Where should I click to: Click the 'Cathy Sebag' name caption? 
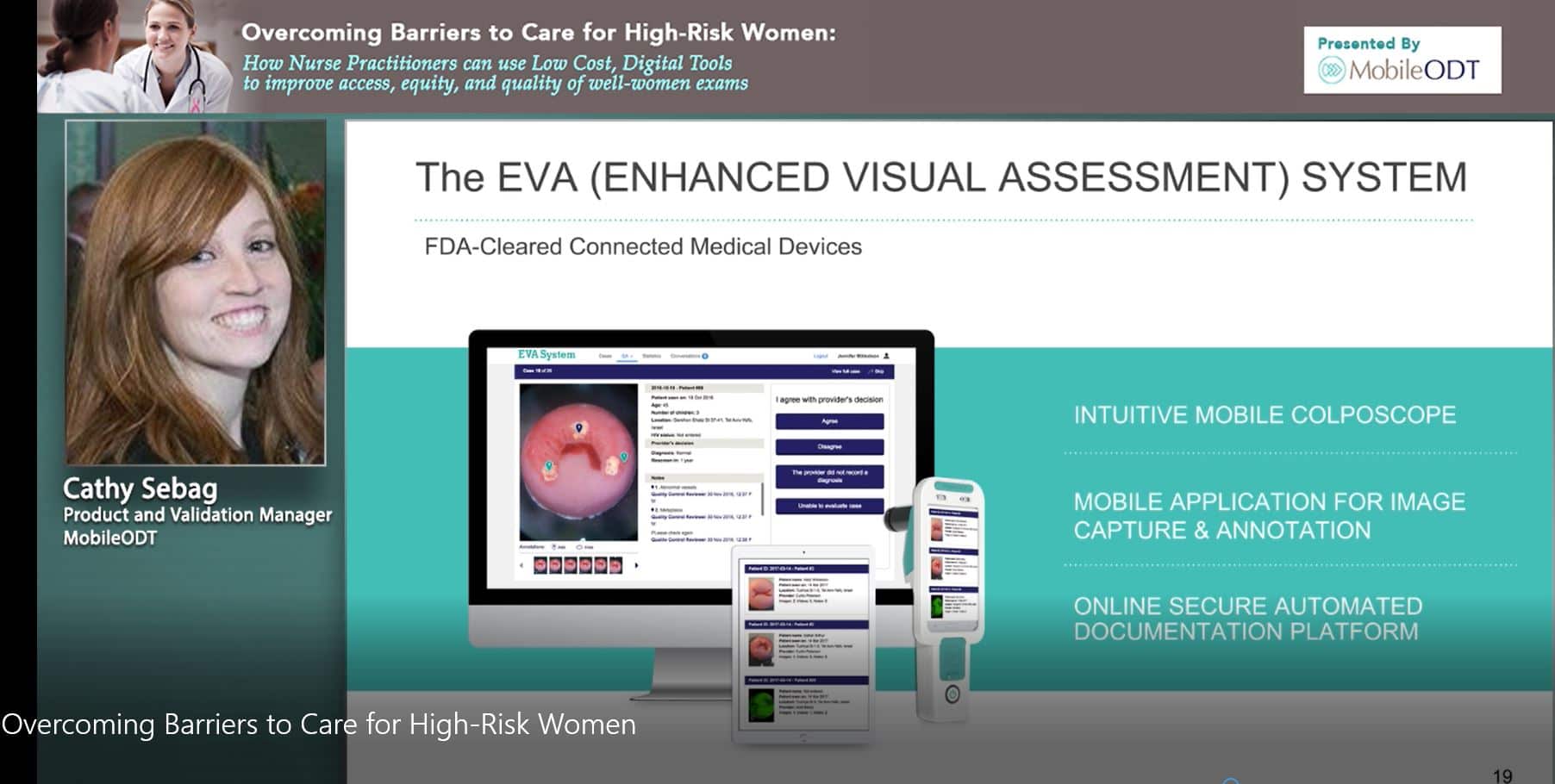(x=140, y=488)
